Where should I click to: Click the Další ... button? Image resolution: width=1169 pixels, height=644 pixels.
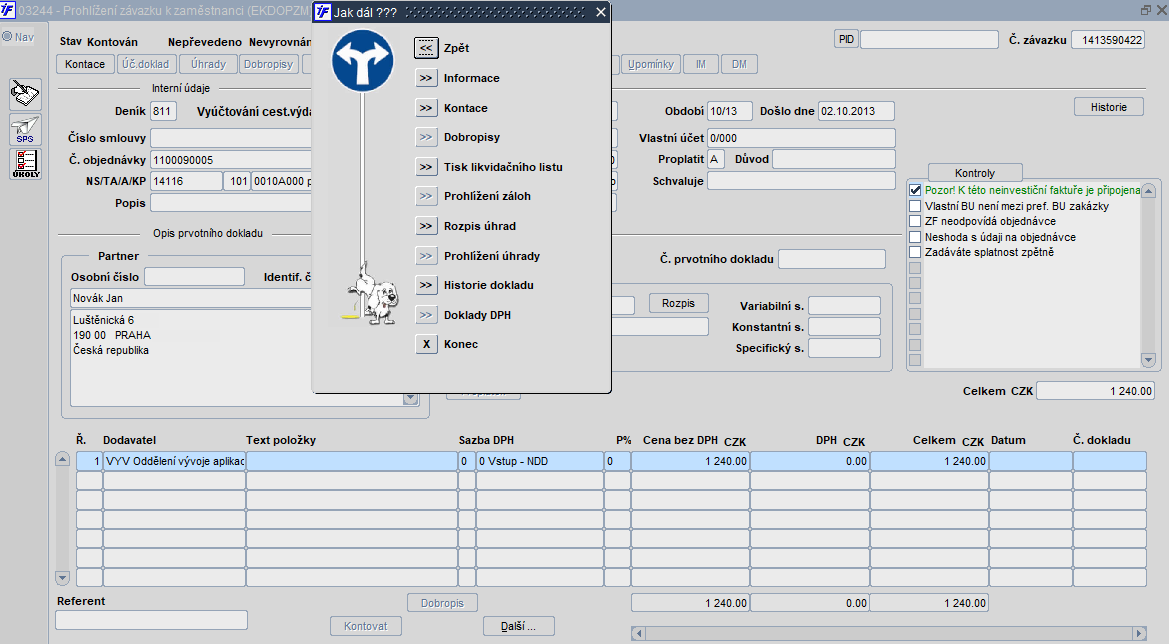(x=518, y=626)
